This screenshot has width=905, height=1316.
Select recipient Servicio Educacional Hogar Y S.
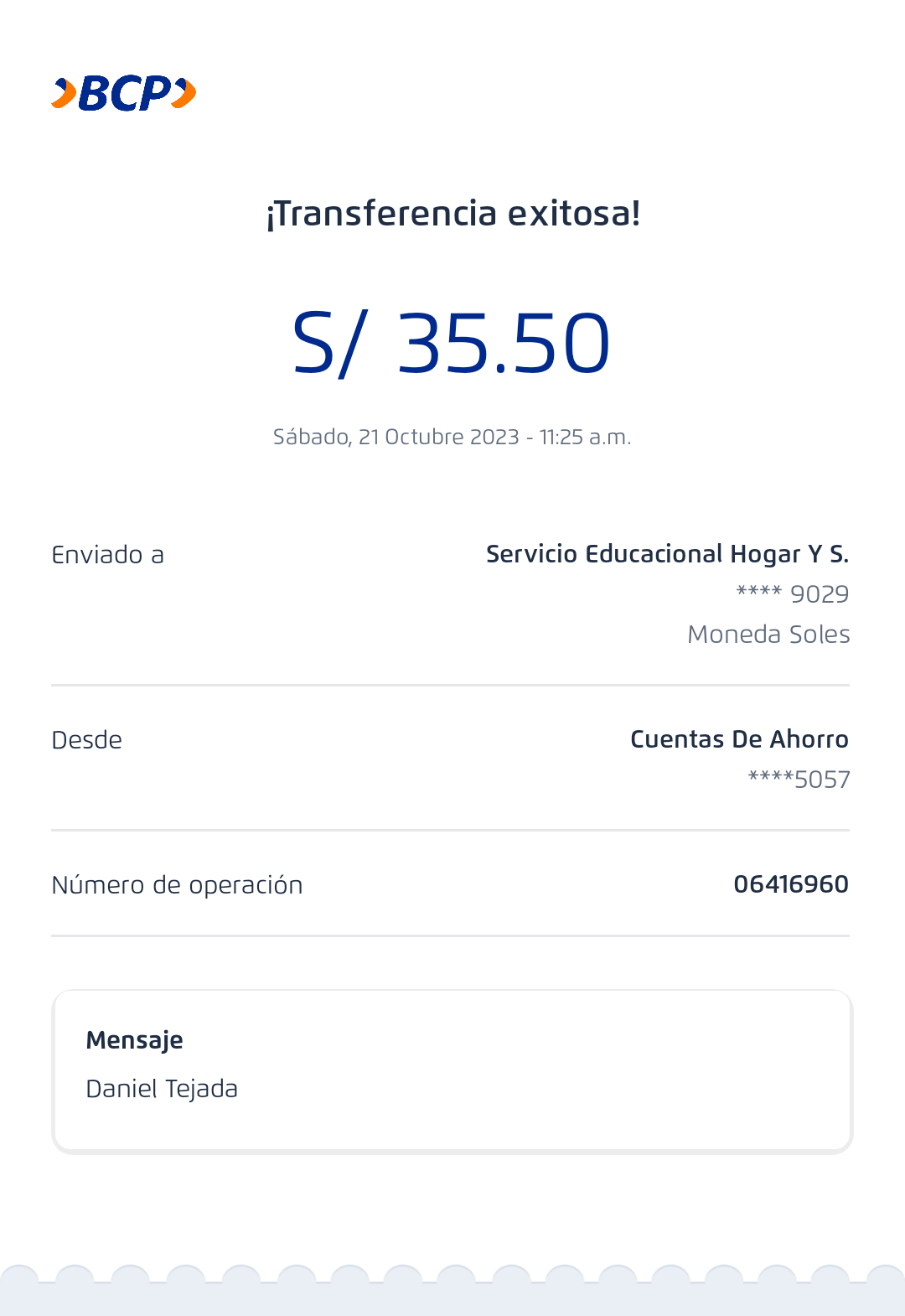click(667, 554)
